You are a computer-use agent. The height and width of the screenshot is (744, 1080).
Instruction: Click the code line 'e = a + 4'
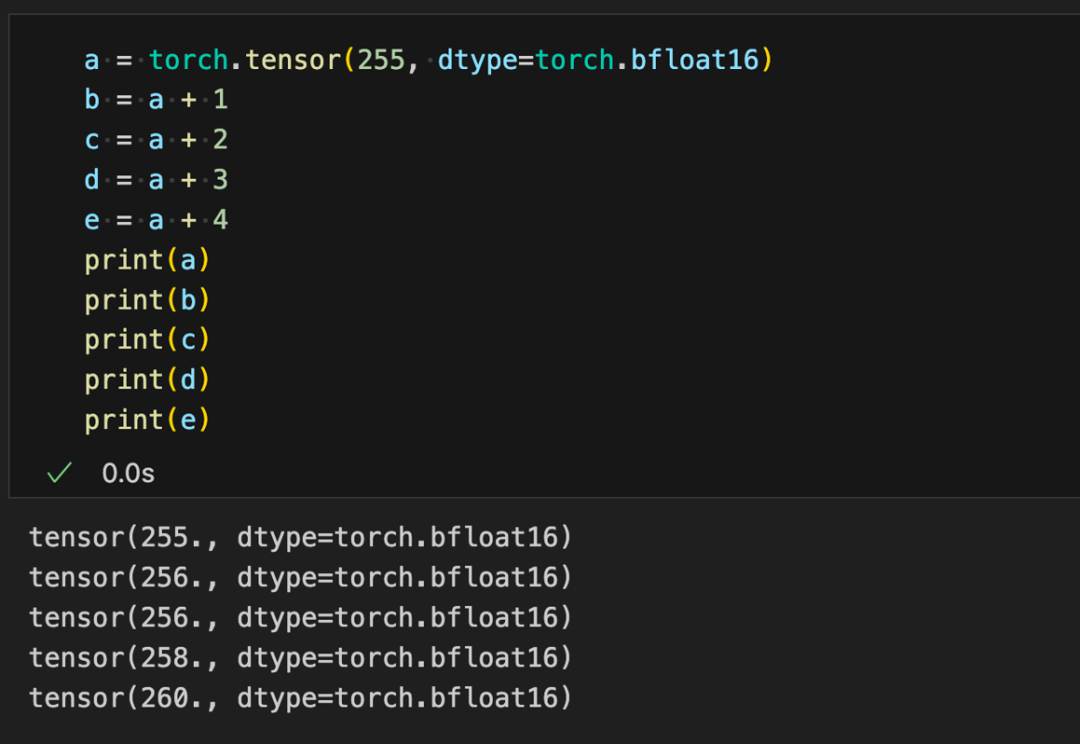(x=156, y=220)
